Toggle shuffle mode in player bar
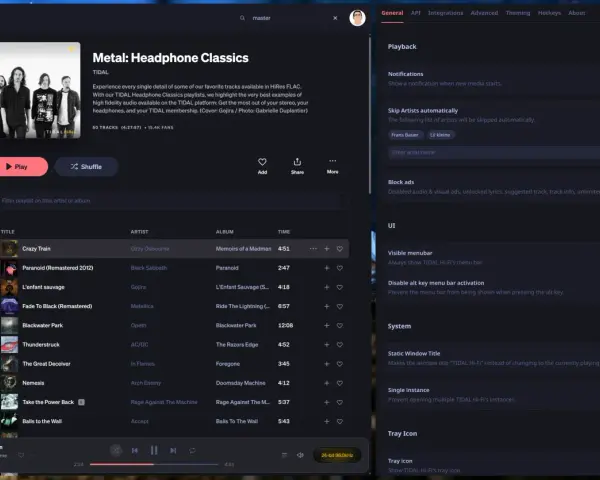This screenshot has height=480, width=600. coord(116,451)
